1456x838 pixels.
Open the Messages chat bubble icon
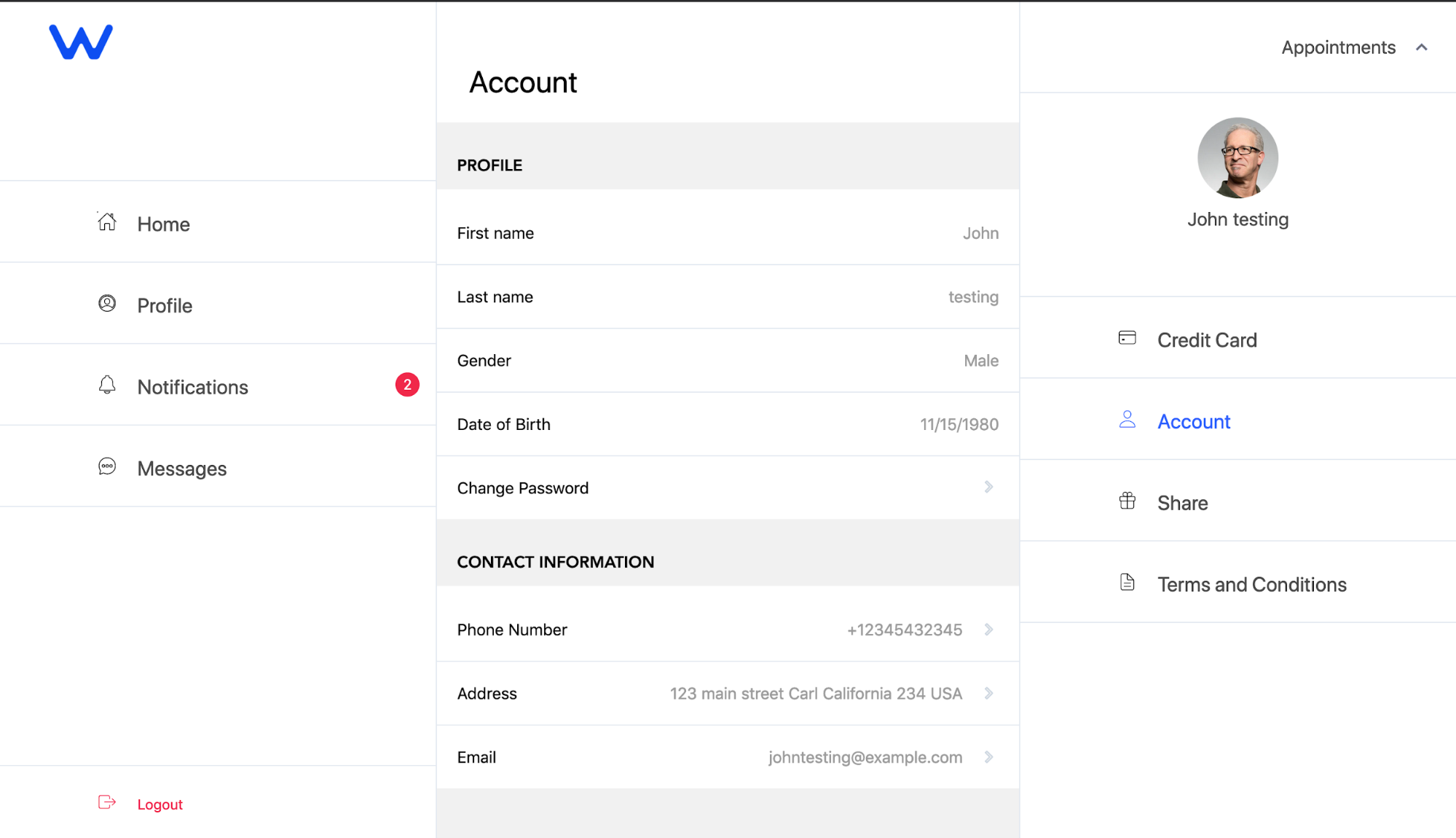107,466
